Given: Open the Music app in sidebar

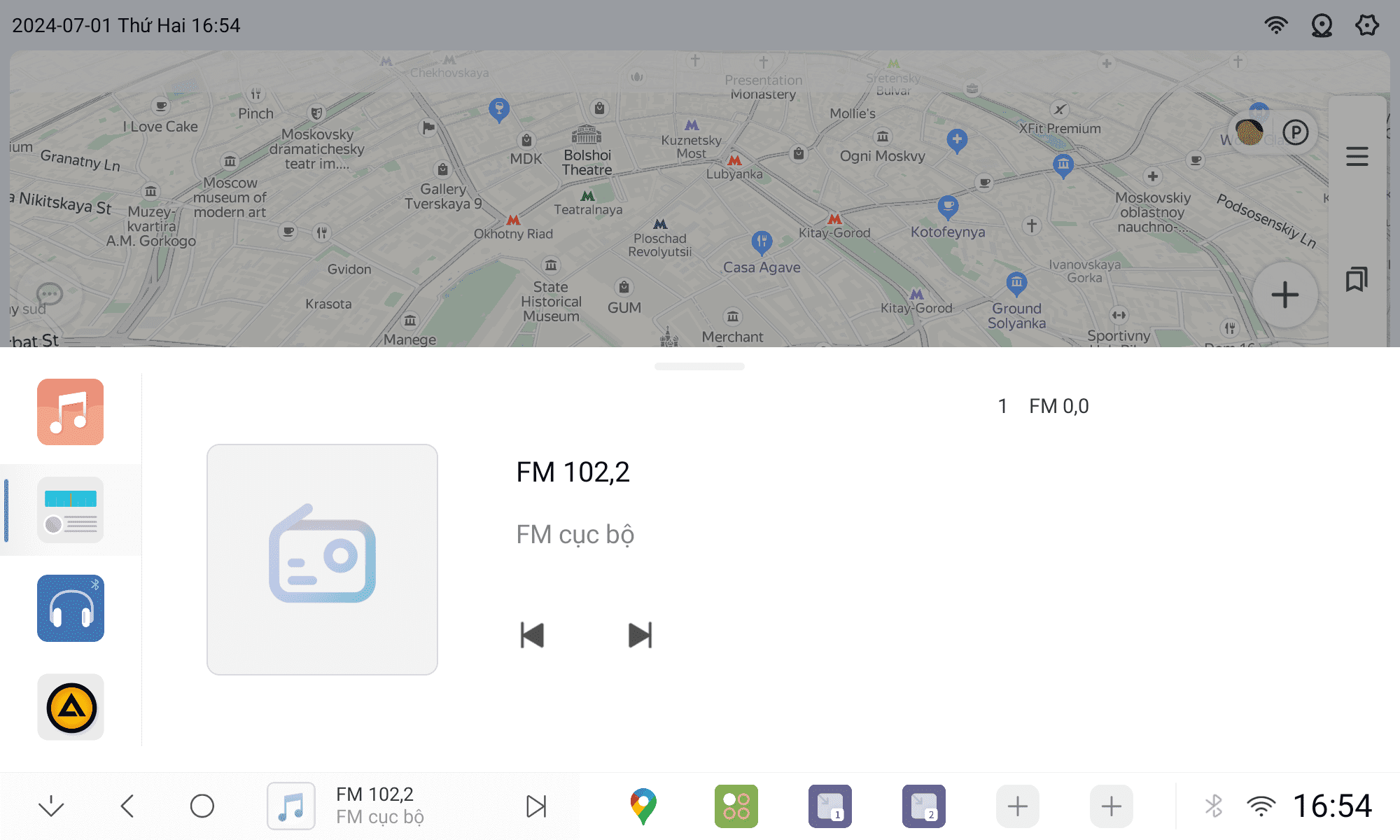Looking at the screenshot, I should (70, 412).
